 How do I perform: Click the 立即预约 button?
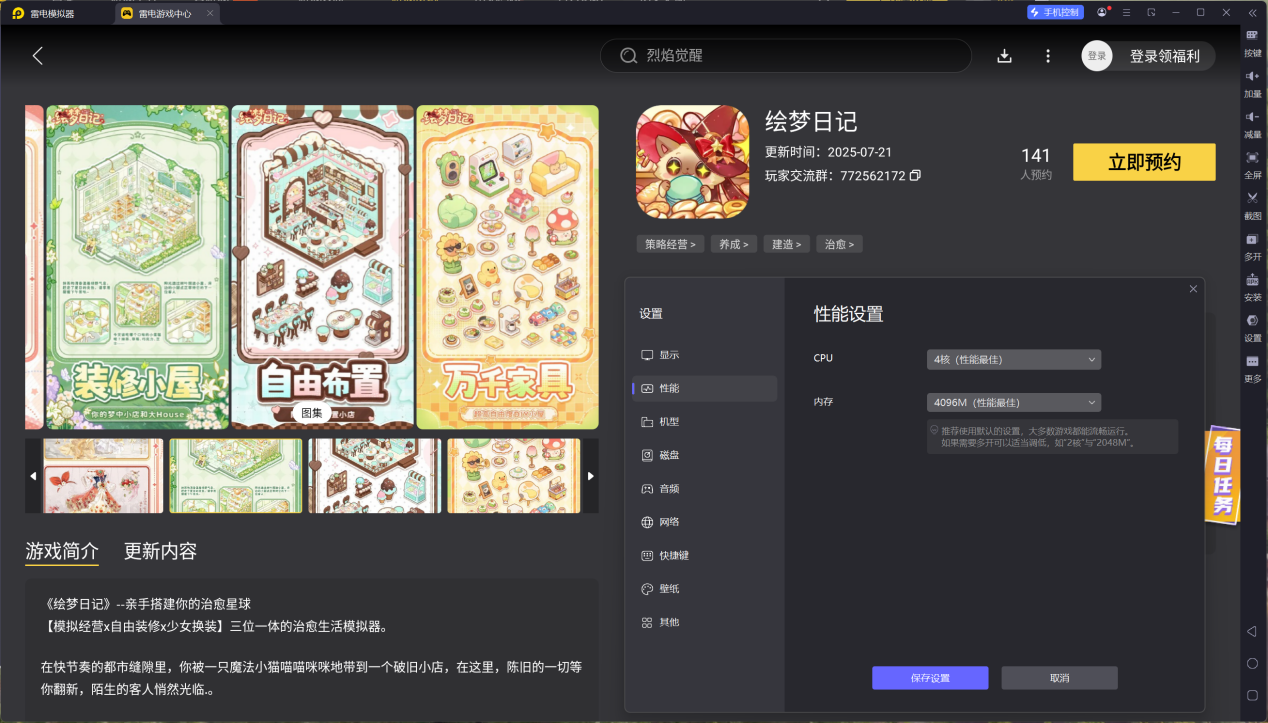point(1144,163)
